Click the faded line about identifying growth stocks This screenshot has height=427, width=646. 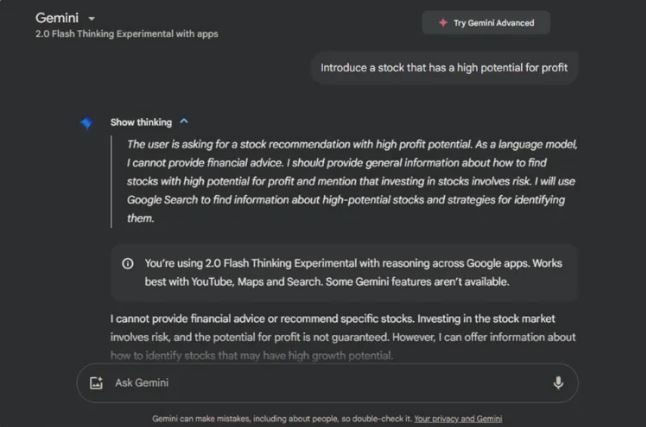tap(250, 356)
